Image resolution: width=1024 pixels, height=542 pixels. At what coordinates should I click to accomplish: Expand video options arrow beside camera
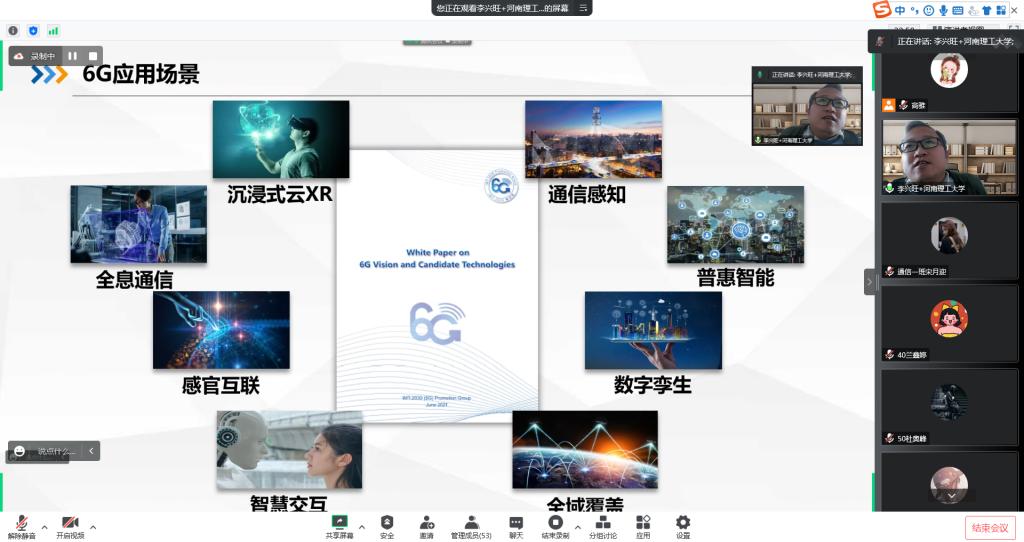(93, 527)
